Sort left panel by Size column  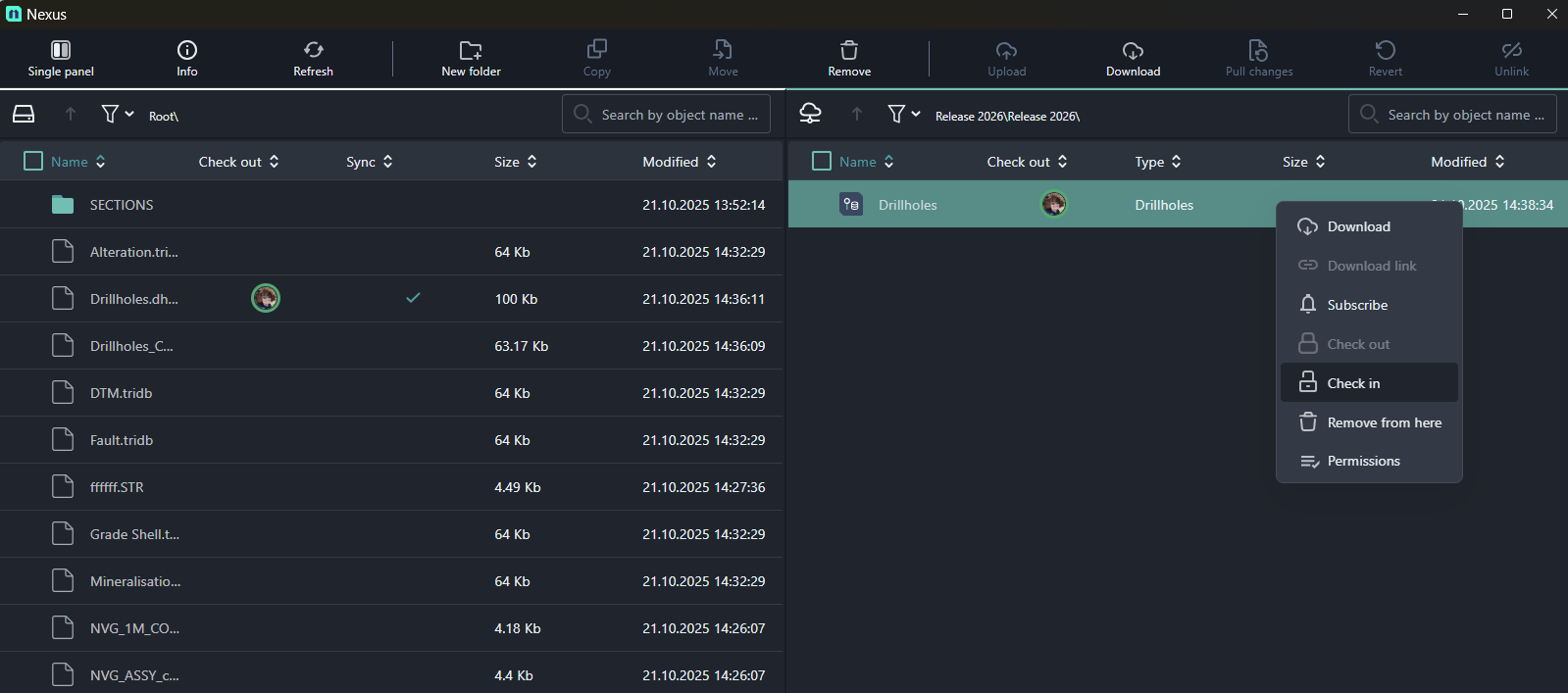point(515,162)
